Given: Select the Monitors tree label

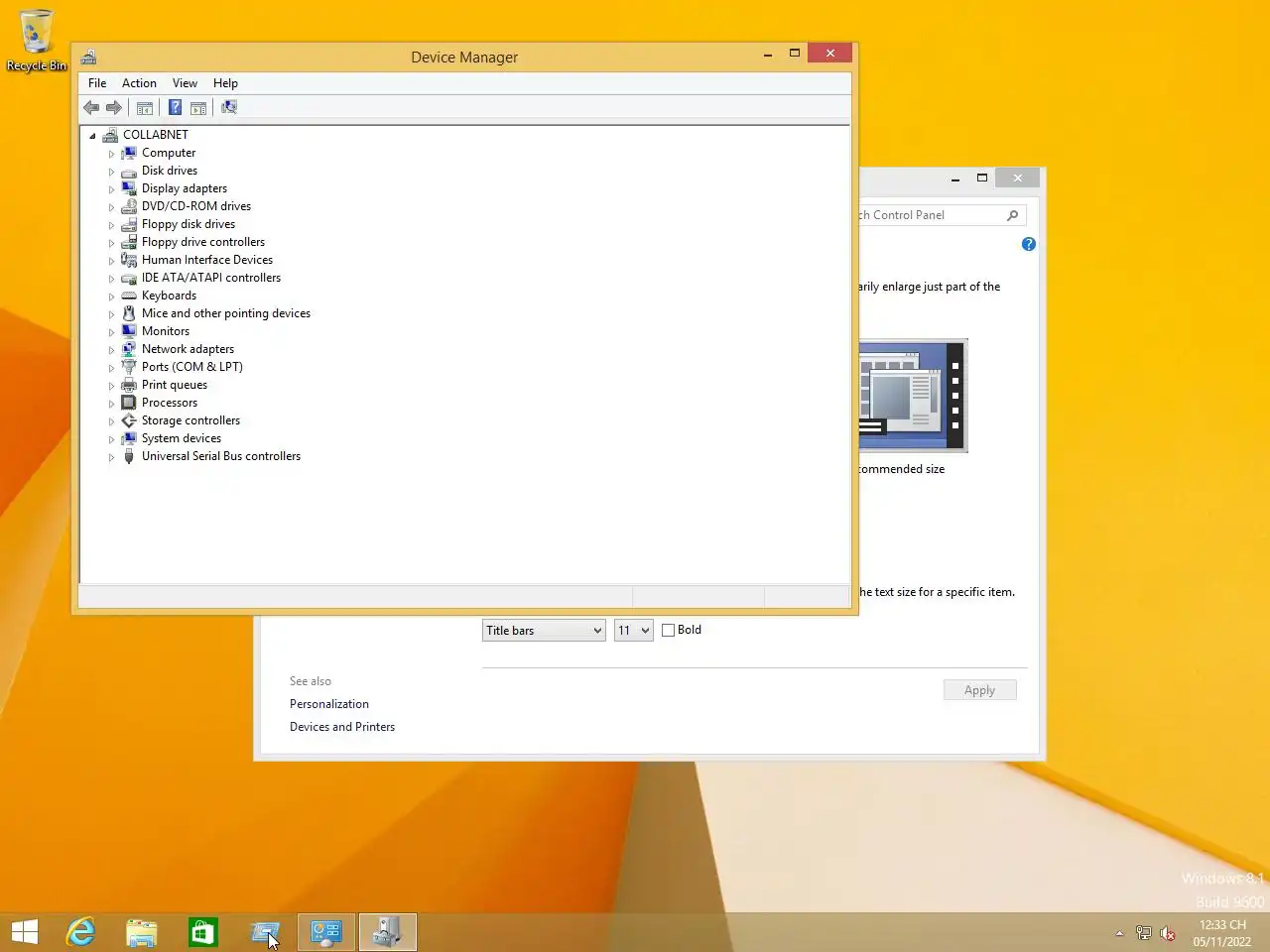Looking at the screenshot, I should pos(166,331).
